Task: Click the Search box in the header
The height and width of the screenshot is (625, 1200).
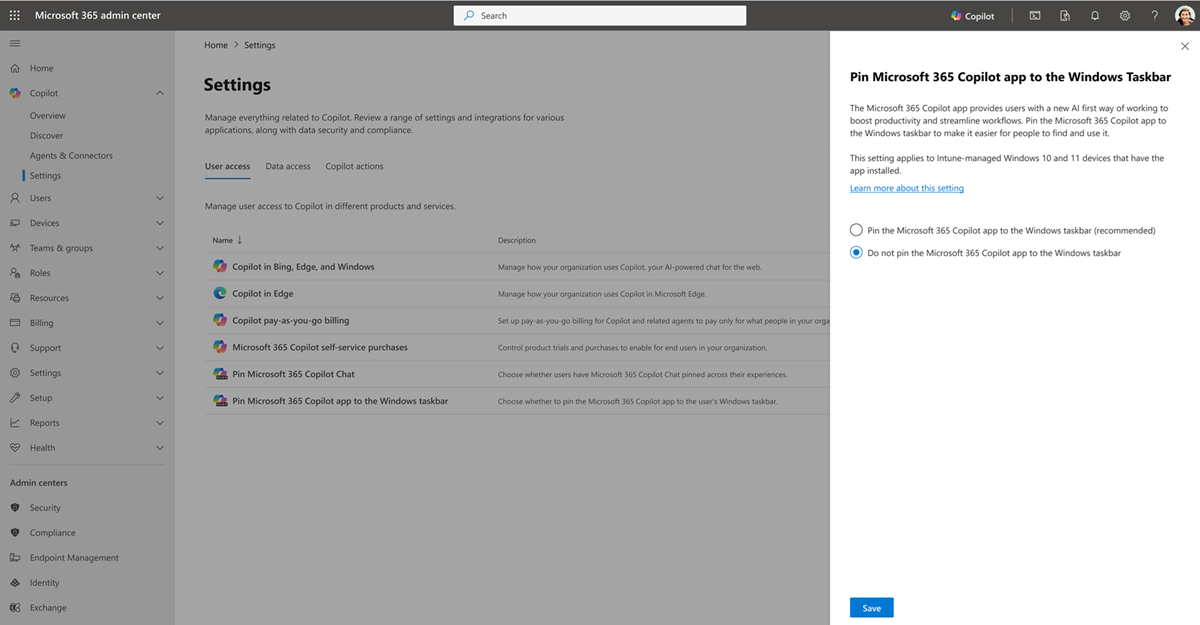Action: [599, 16]
